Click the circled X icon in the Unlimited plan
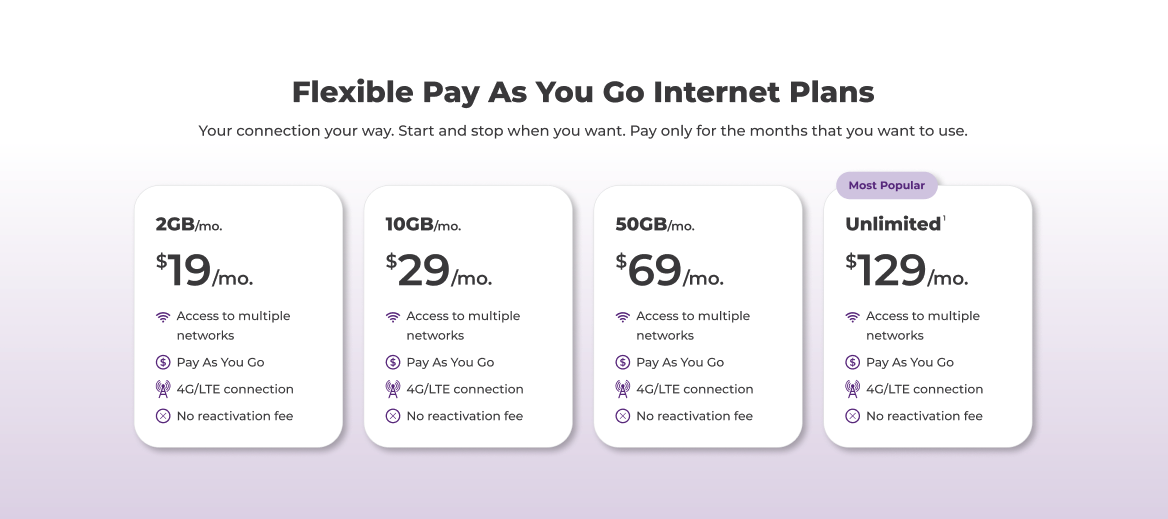The width and height of the screenshot is (1168, 519). [853, 416]
